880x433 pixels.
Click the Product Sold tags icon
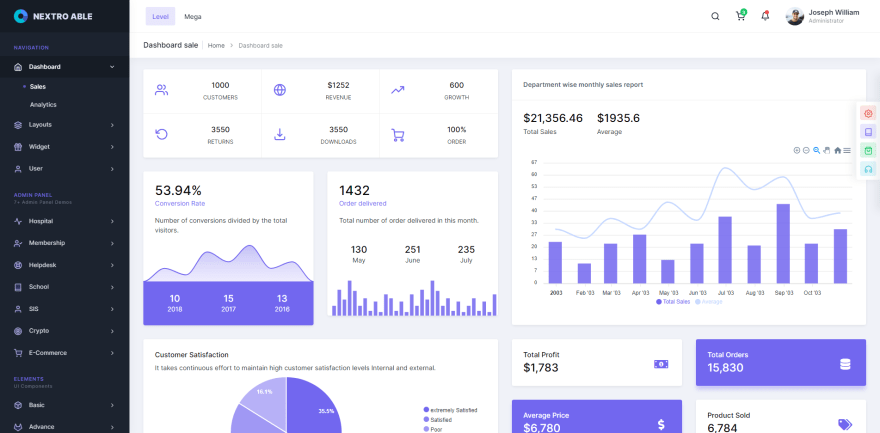(x=845, y=425)
